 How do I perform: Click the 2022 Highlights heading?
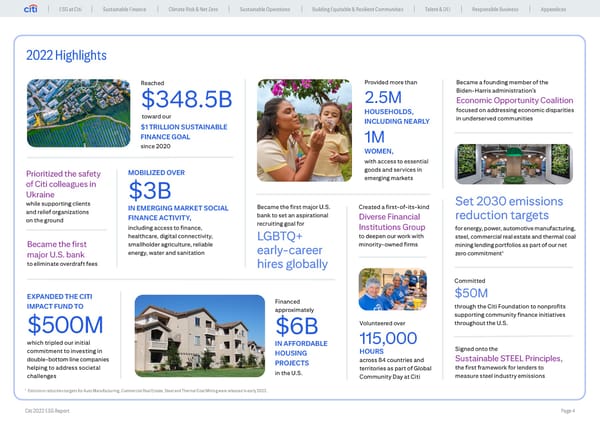[x=59, y=55]
